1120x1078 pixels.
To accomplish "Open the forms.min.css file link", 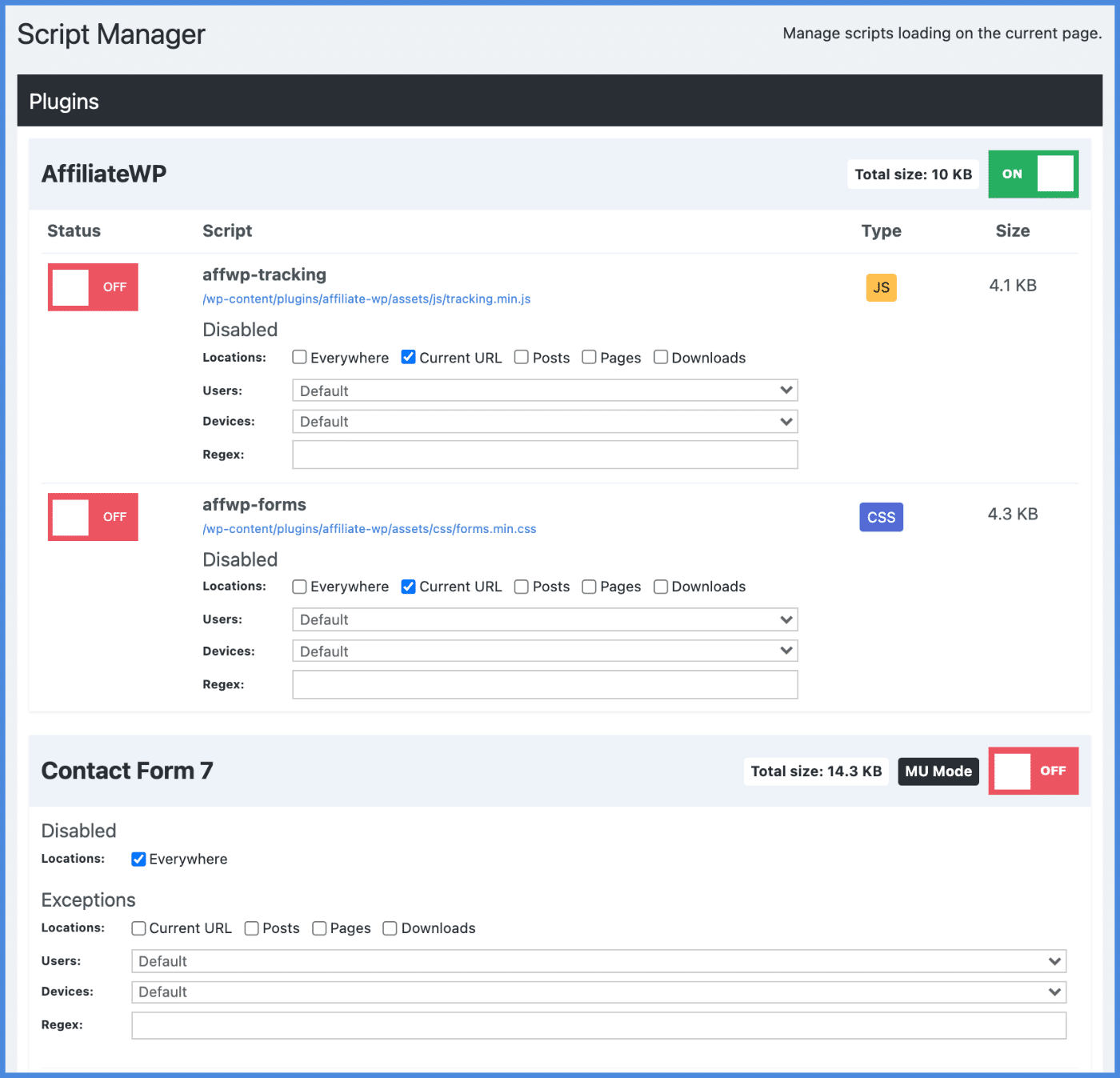I will pyautogui.click(x=369, y=529).
